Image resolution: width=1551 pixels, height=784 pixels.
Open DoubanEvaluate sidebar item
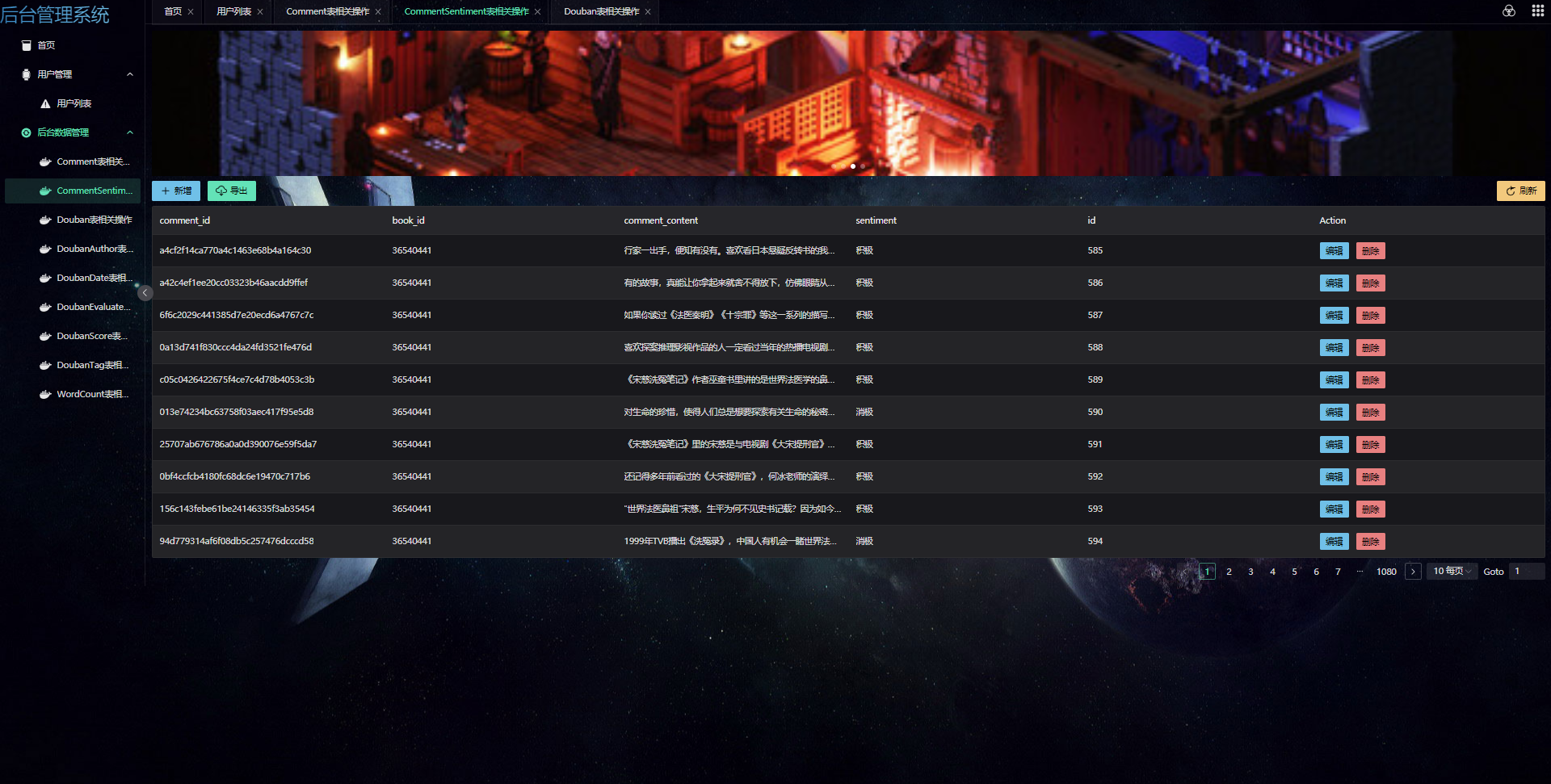pos(73,307)
